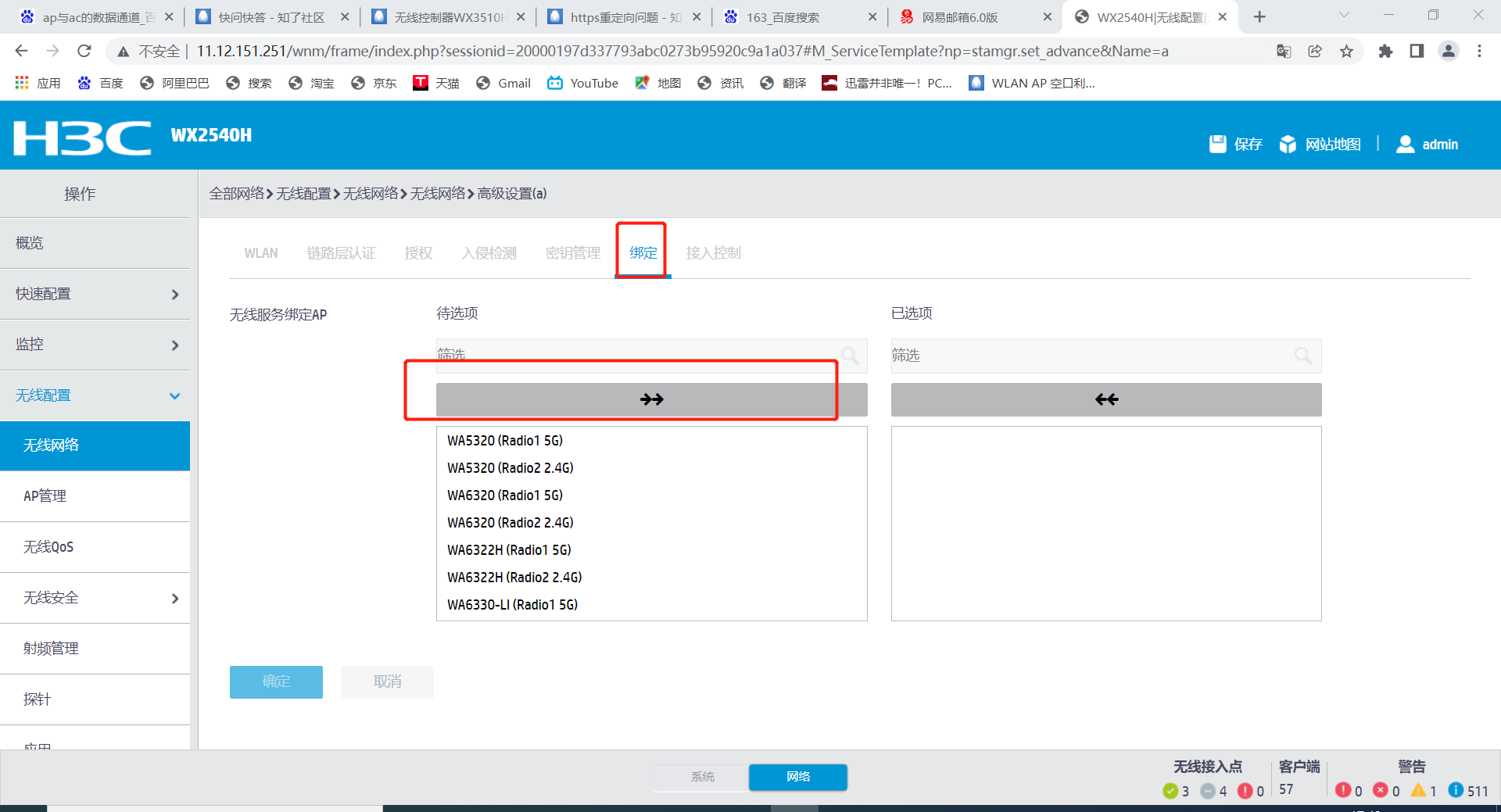Switch to the WLAN tab
The height and width of the screenshot is (812, 1501).
261,252
